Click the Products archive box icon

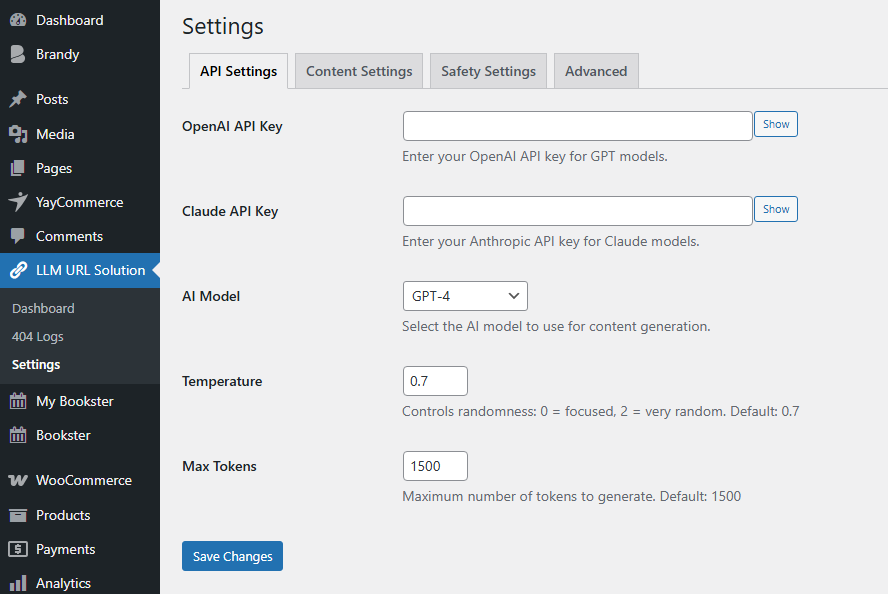(x=18, y=515)
